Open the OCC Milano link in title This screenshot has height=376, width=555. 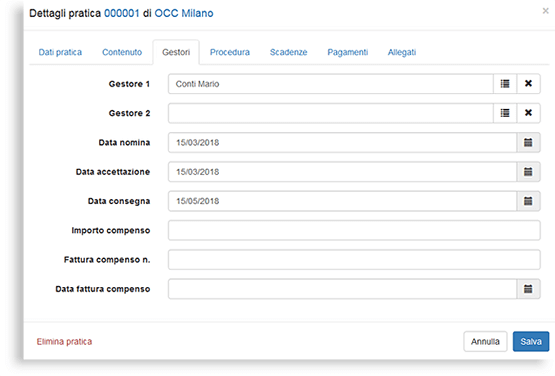pyautogui.click(x=184, y=13)
